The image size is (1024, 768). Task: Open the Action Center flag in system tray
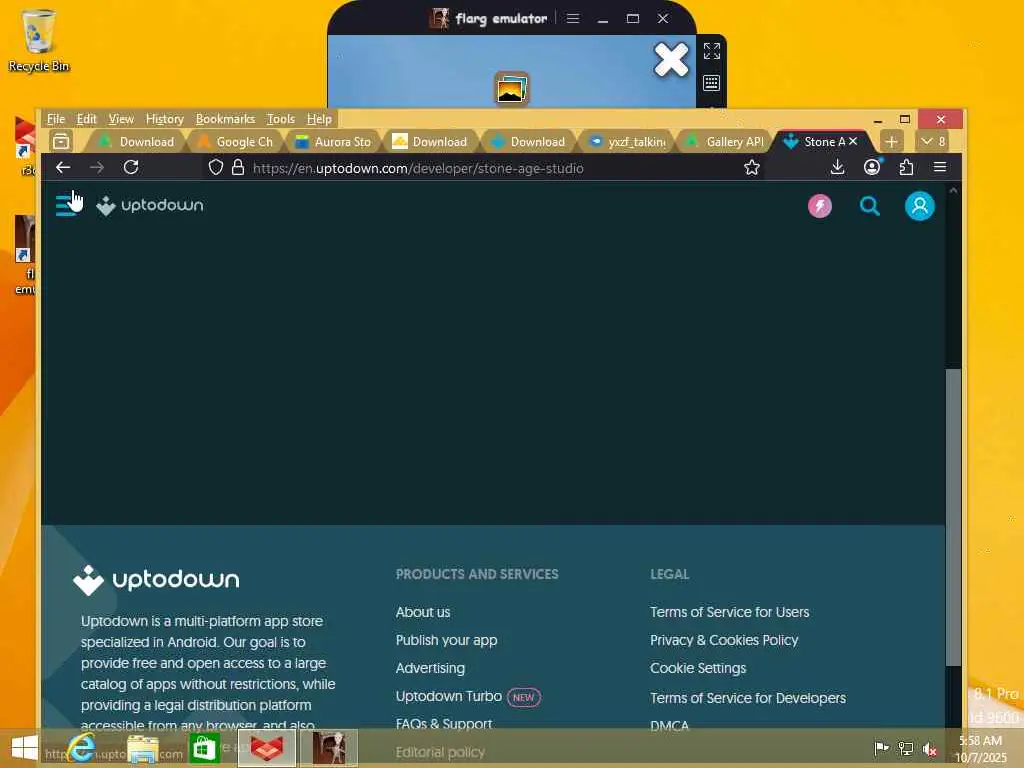click(x=881, y=748)
